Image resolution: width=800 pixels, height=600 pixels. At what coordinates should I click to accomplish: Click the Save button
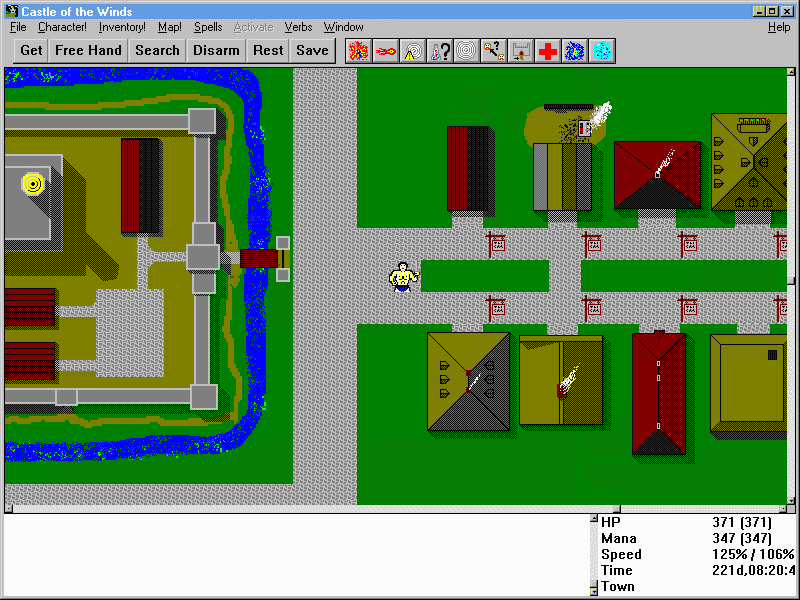(x=312, y=50)
